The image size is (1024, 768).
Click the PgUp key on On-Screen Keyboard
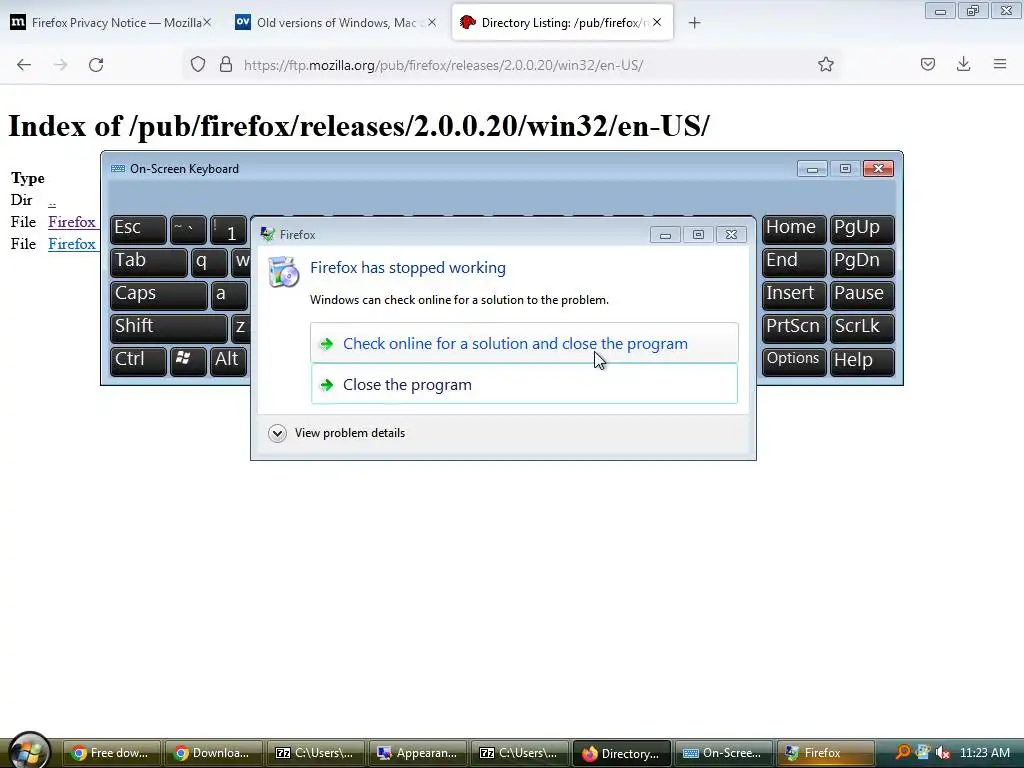pyautogui.click(x=862, y=229)
